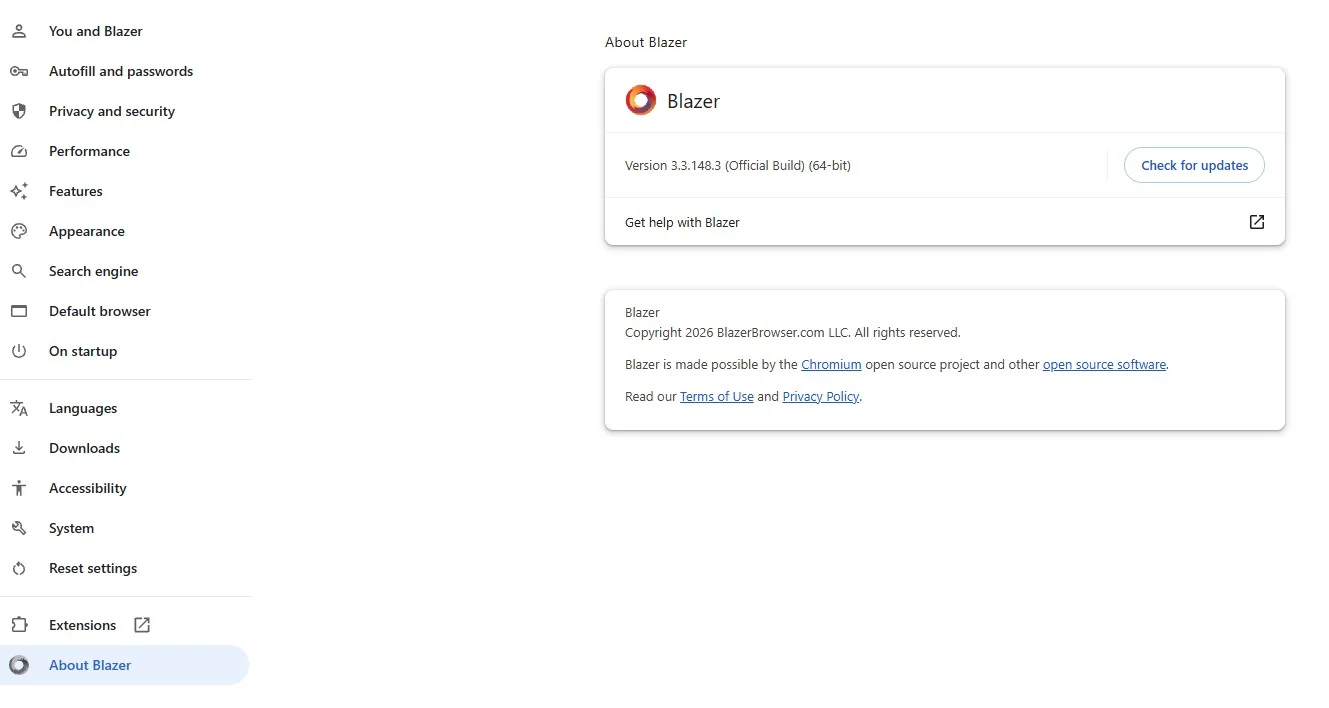Click the shield icon for Privacy and security

tap(18, 111)
